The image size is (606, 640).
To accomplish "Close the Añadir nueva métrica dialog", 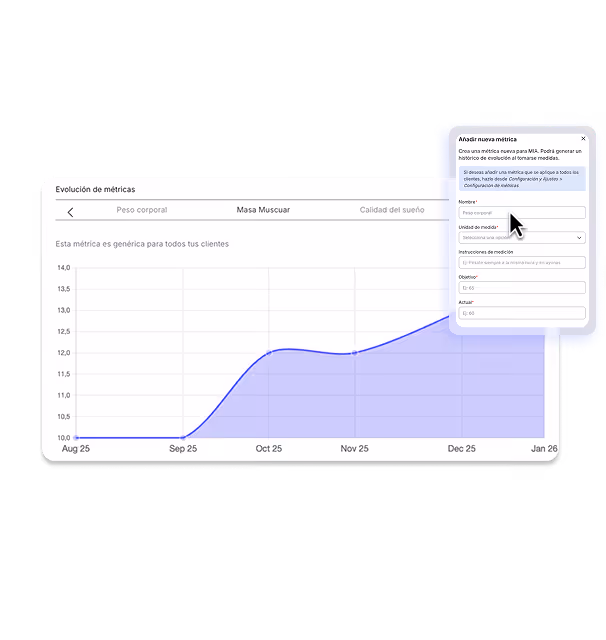I will click(583, 139).
